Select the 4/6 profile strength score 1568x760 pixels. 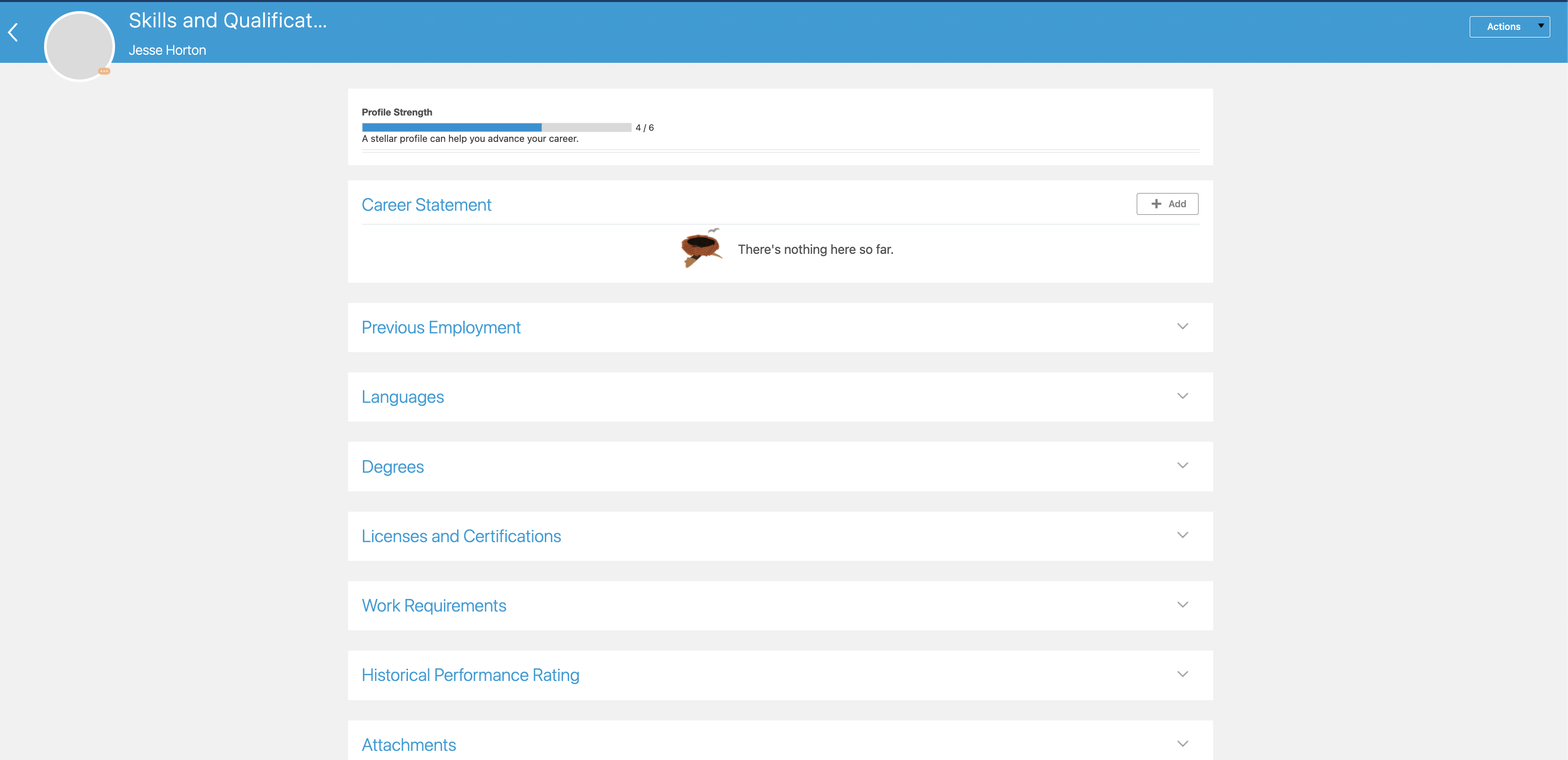pyautogui.click(x=644, y=127)
